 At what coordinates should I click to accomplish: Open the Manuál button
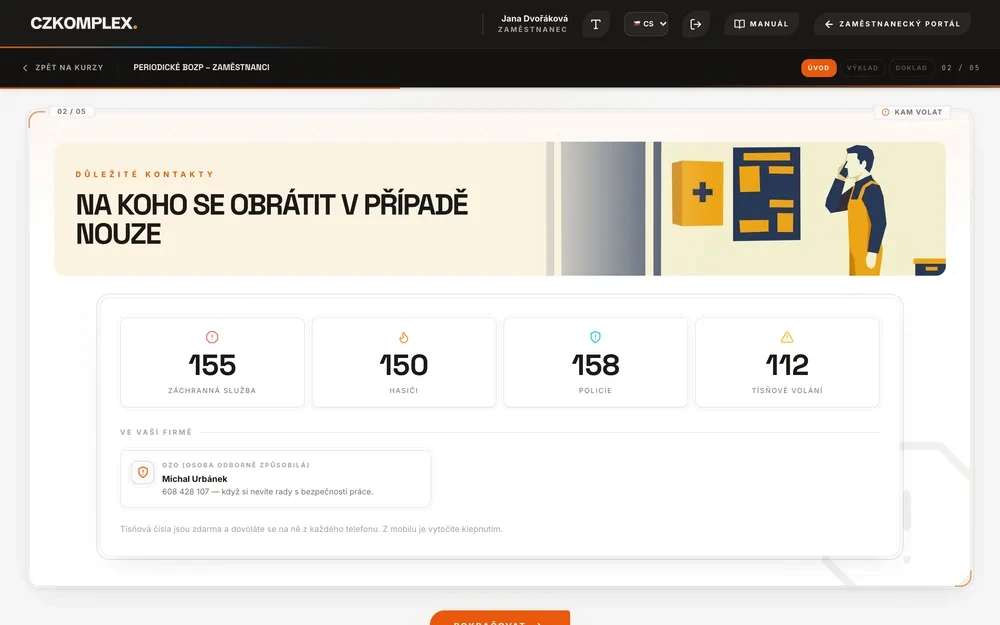pyautogui.click(x=761, y=24)
